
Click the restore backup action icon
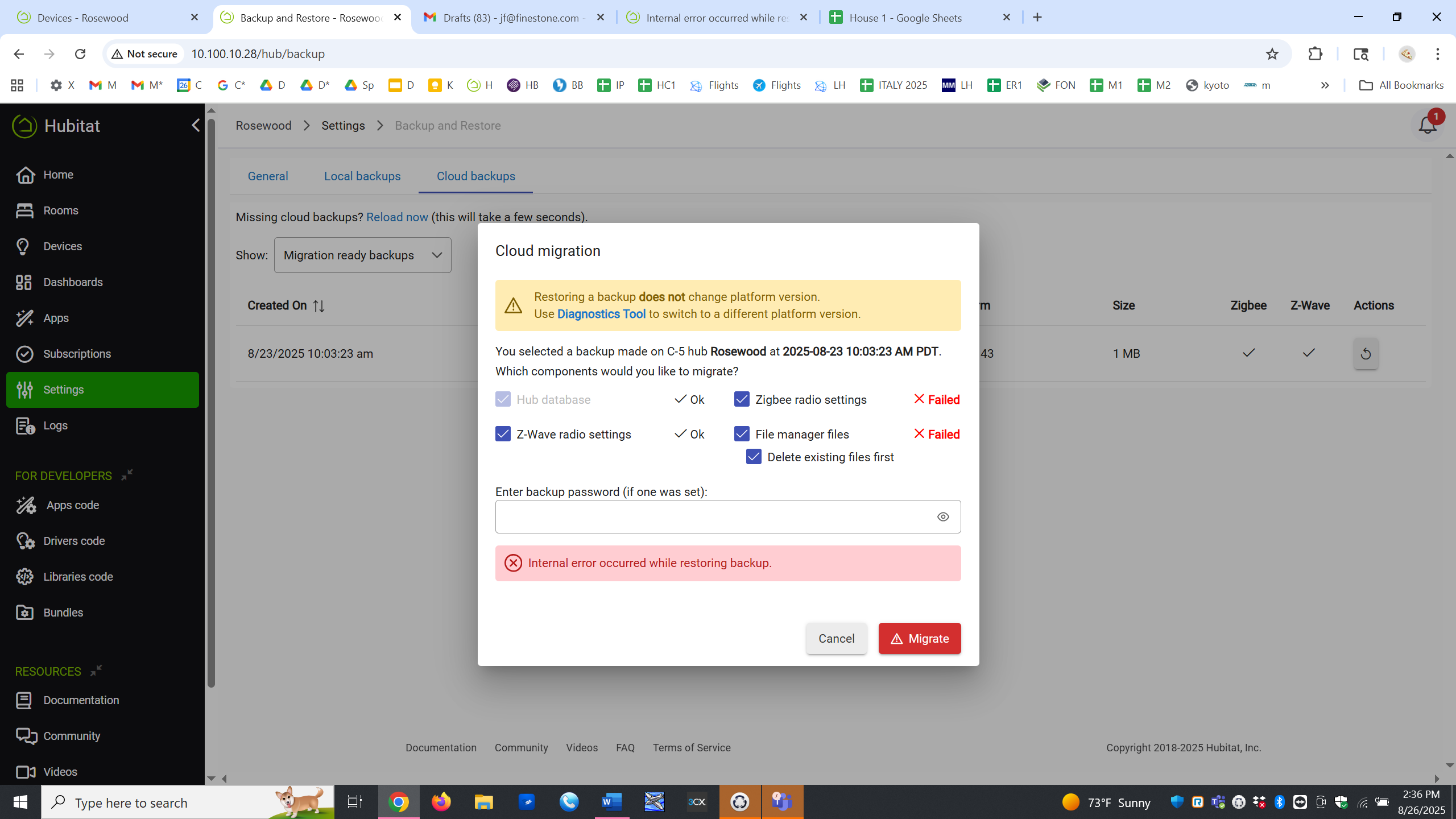click(1365, 354)
